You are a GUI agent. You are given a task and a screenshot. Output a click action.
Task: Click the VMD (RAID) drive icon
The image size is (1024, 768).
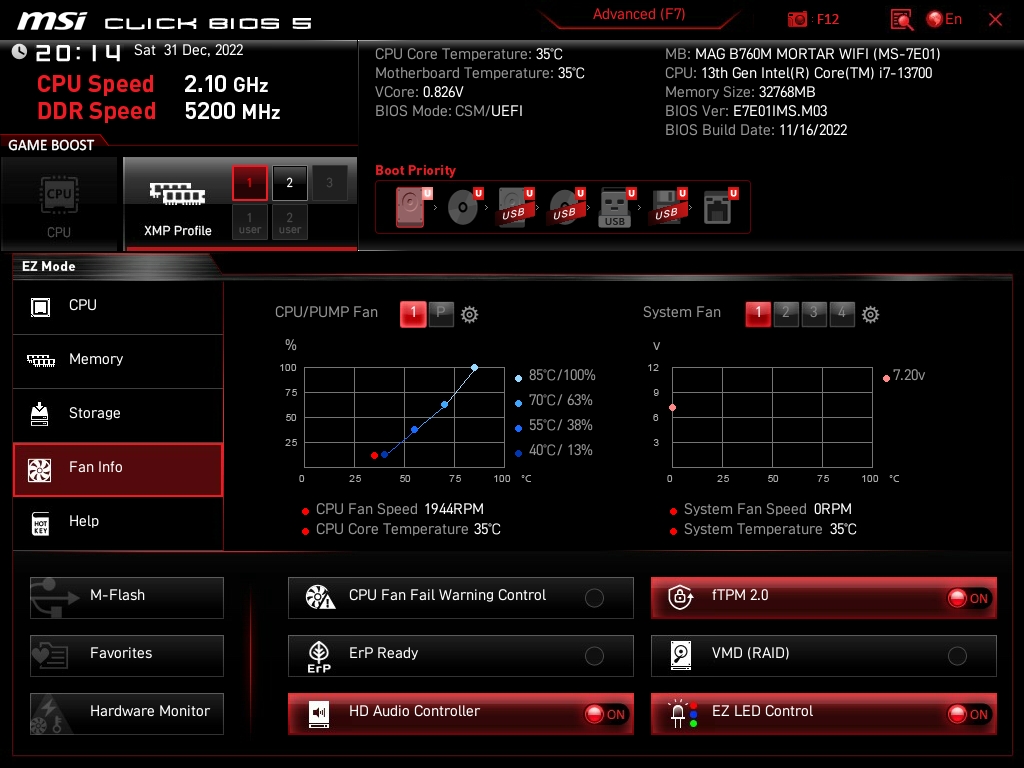click(680, 655)
